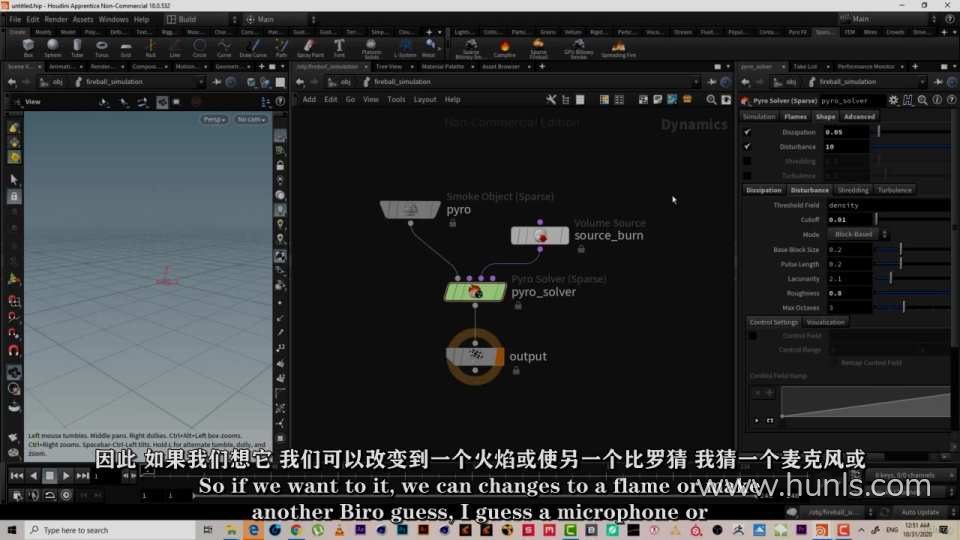The image size is (960, 540).
Task: Click network editor find (magnifier) icon
Action: click(x=711, y=99)
